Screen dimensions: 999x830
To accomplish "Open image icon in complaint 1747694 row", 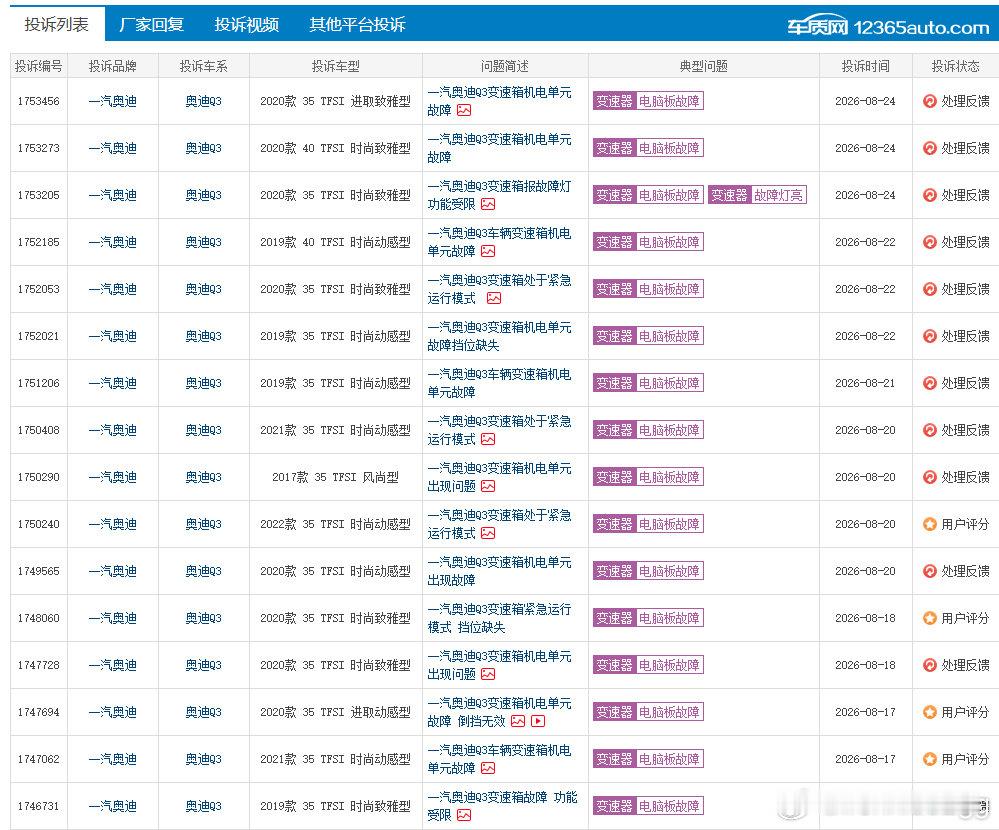I will coord(518,721).
